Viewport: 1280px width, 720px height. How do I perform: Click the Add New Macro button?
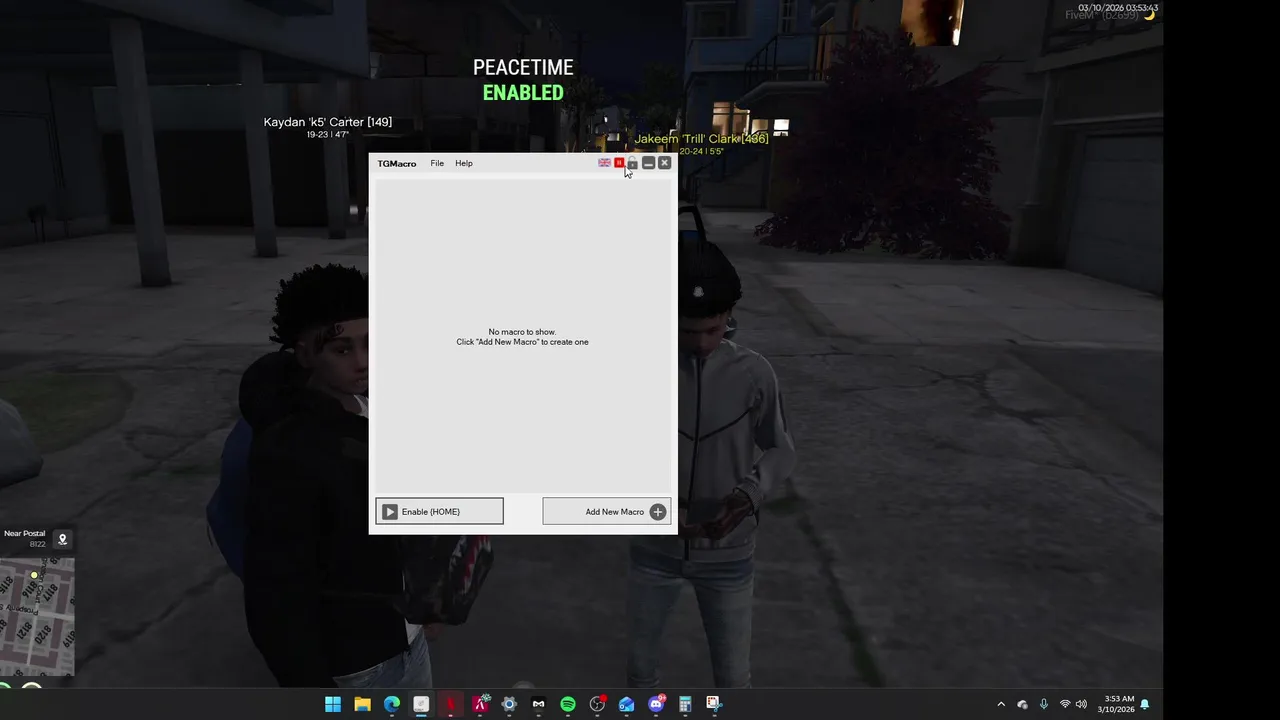(x=606, y=511)
